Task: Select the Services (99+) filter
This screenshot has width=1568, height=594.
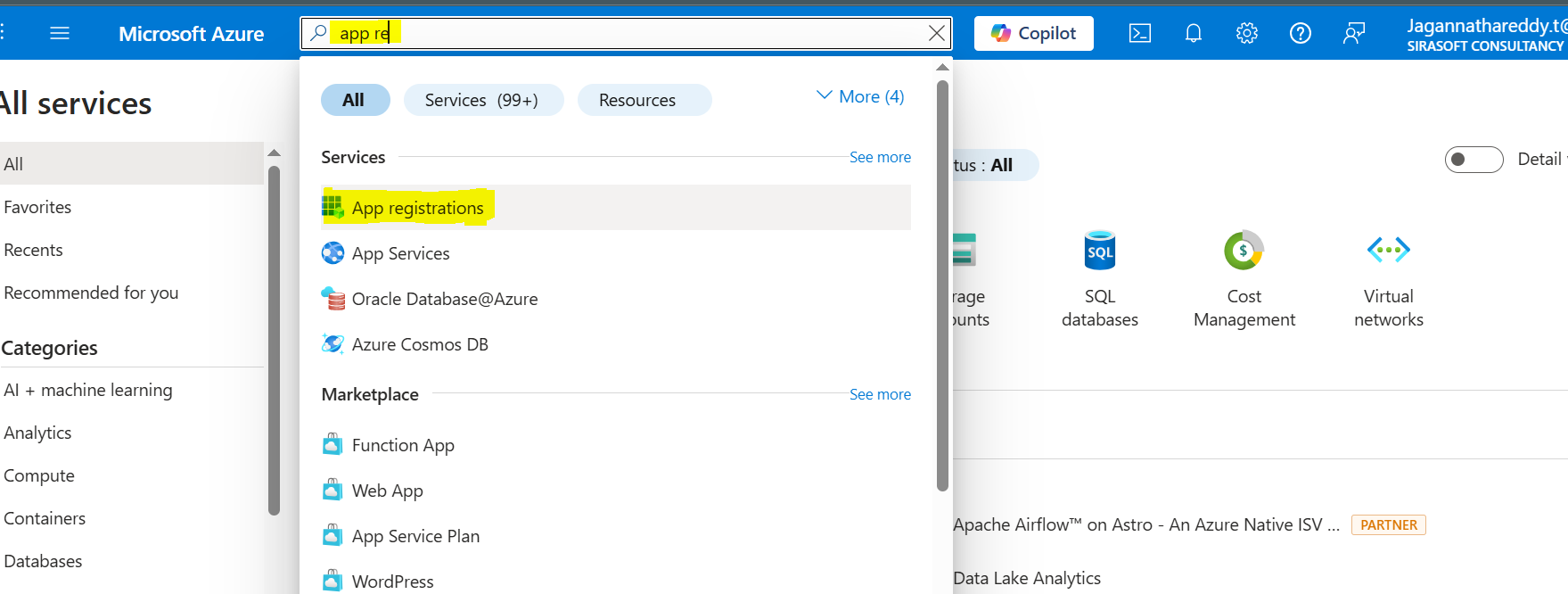Action: (x=482, y=100)
